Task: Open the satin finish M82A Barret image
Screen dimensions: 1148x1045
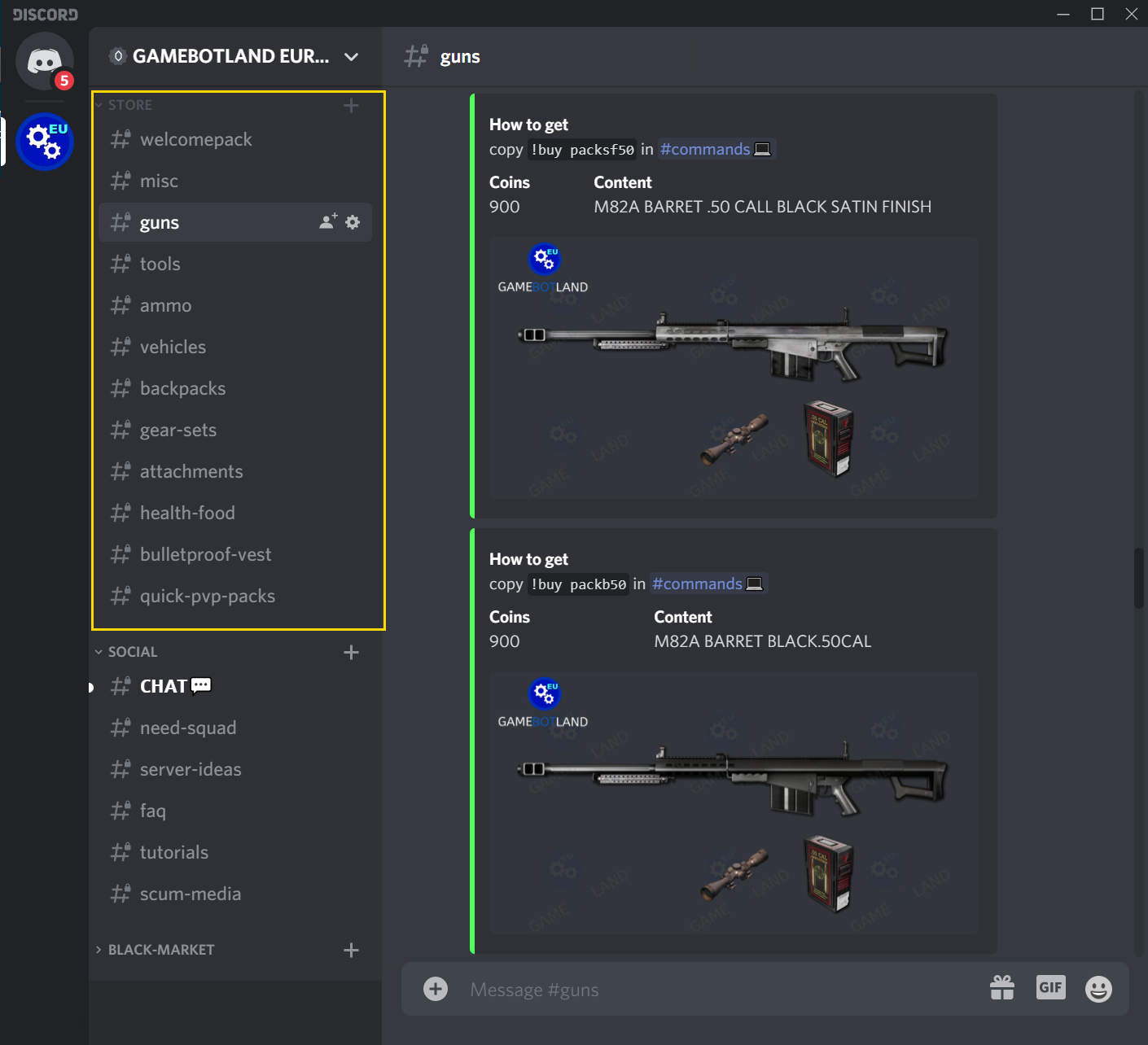Action: click(734, 368)
